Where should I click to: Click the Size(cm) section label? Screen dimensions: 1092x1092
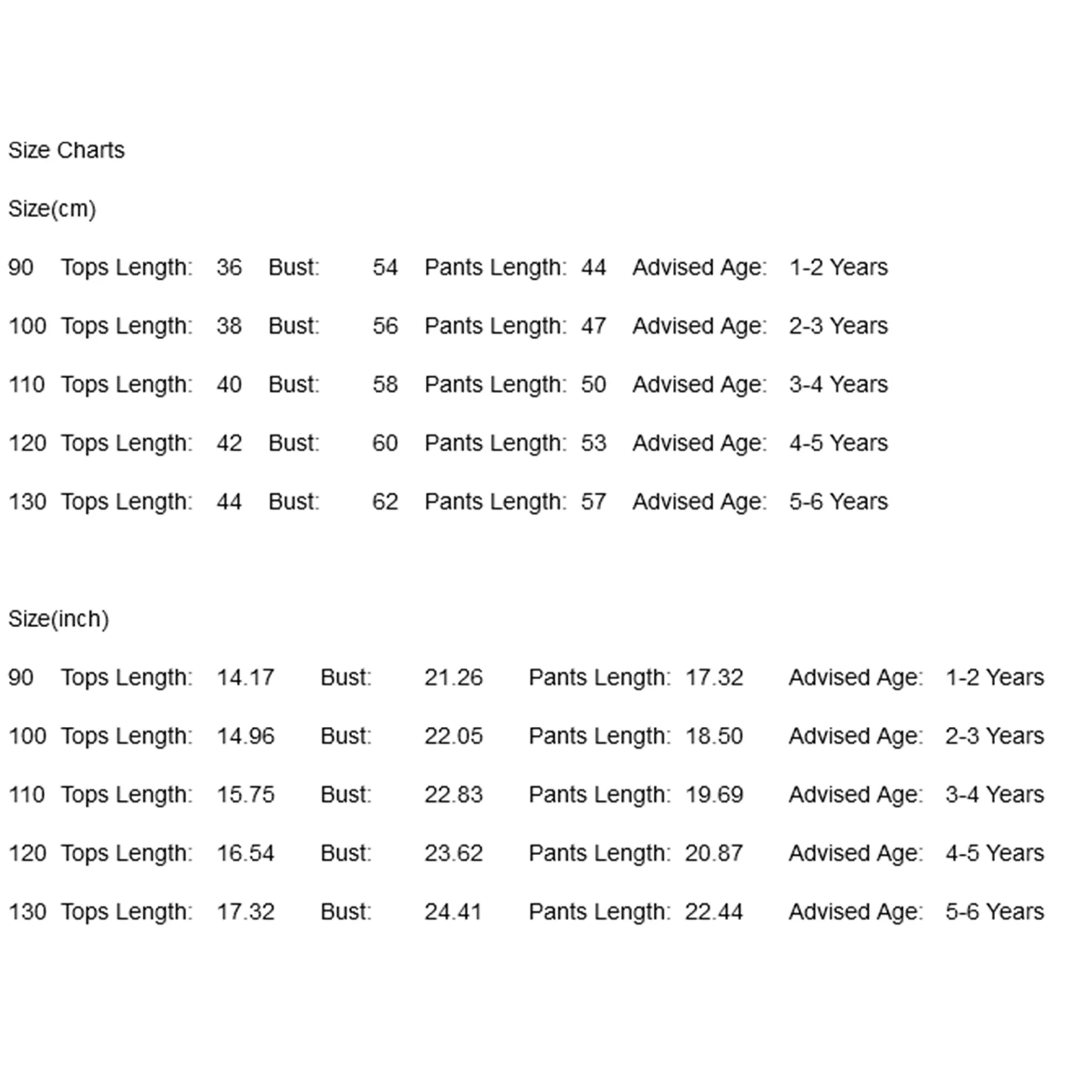[x=52, y=209]
